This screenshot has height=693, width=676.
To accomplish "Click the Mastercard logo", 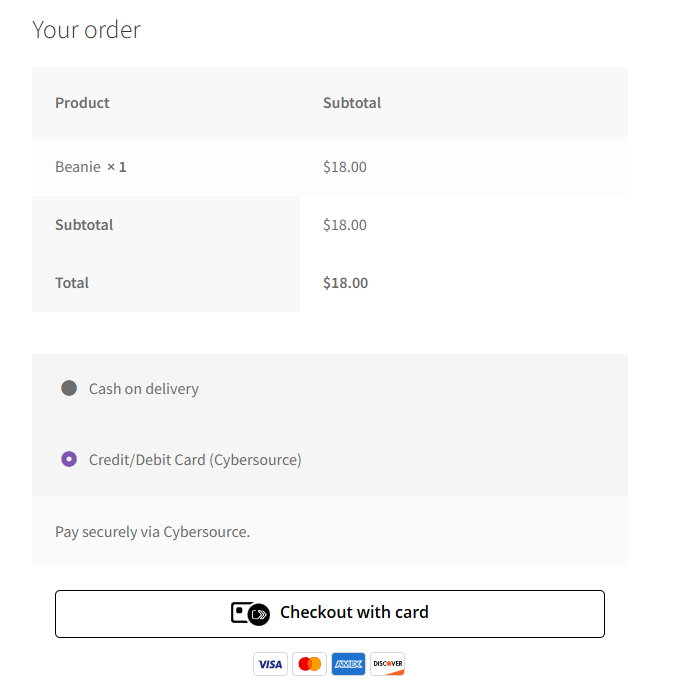I will (x=310, y=664).
